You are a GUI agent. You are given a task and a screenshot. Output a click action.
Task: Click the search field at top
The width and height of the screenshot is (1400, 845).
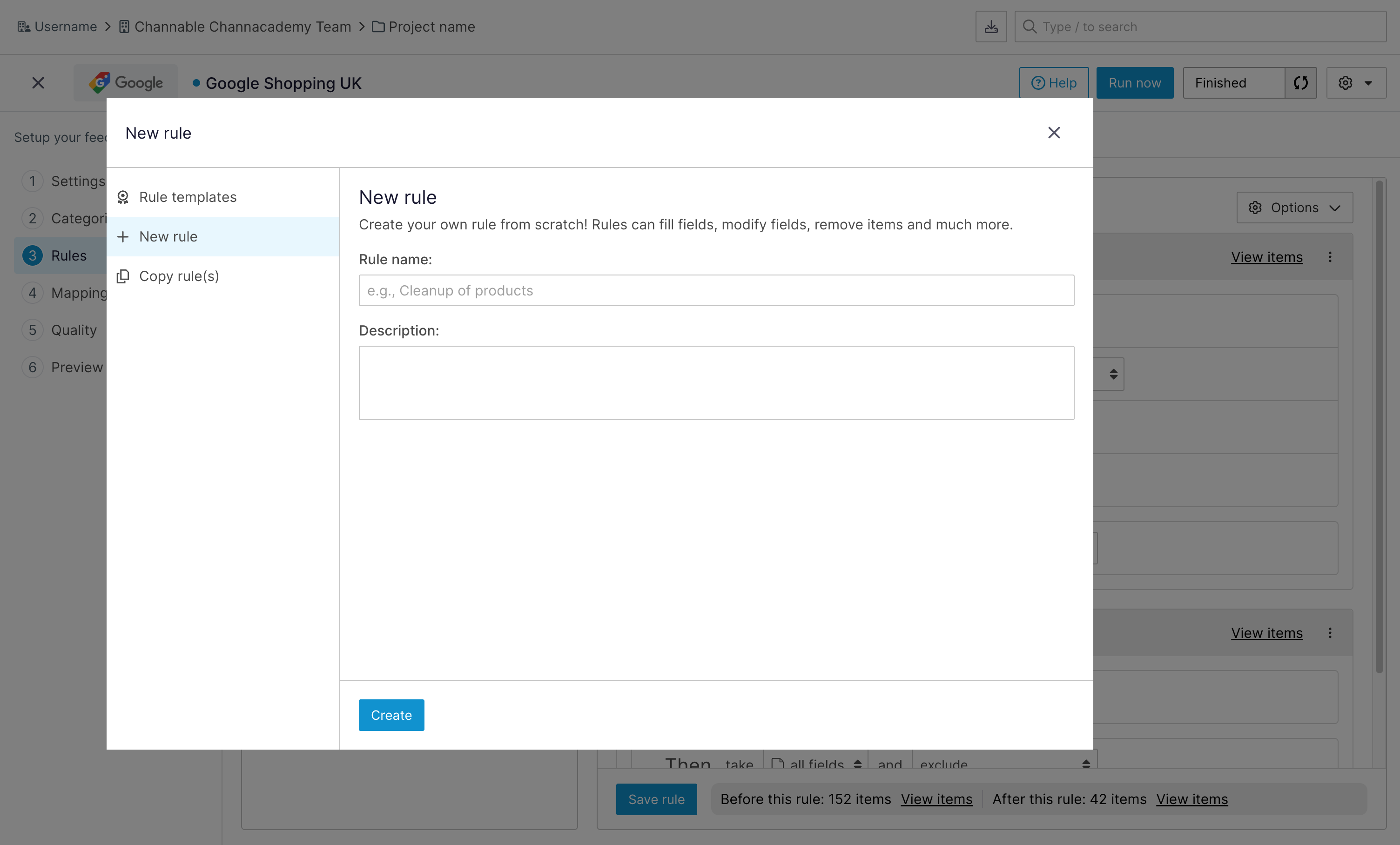point(1200,27)
